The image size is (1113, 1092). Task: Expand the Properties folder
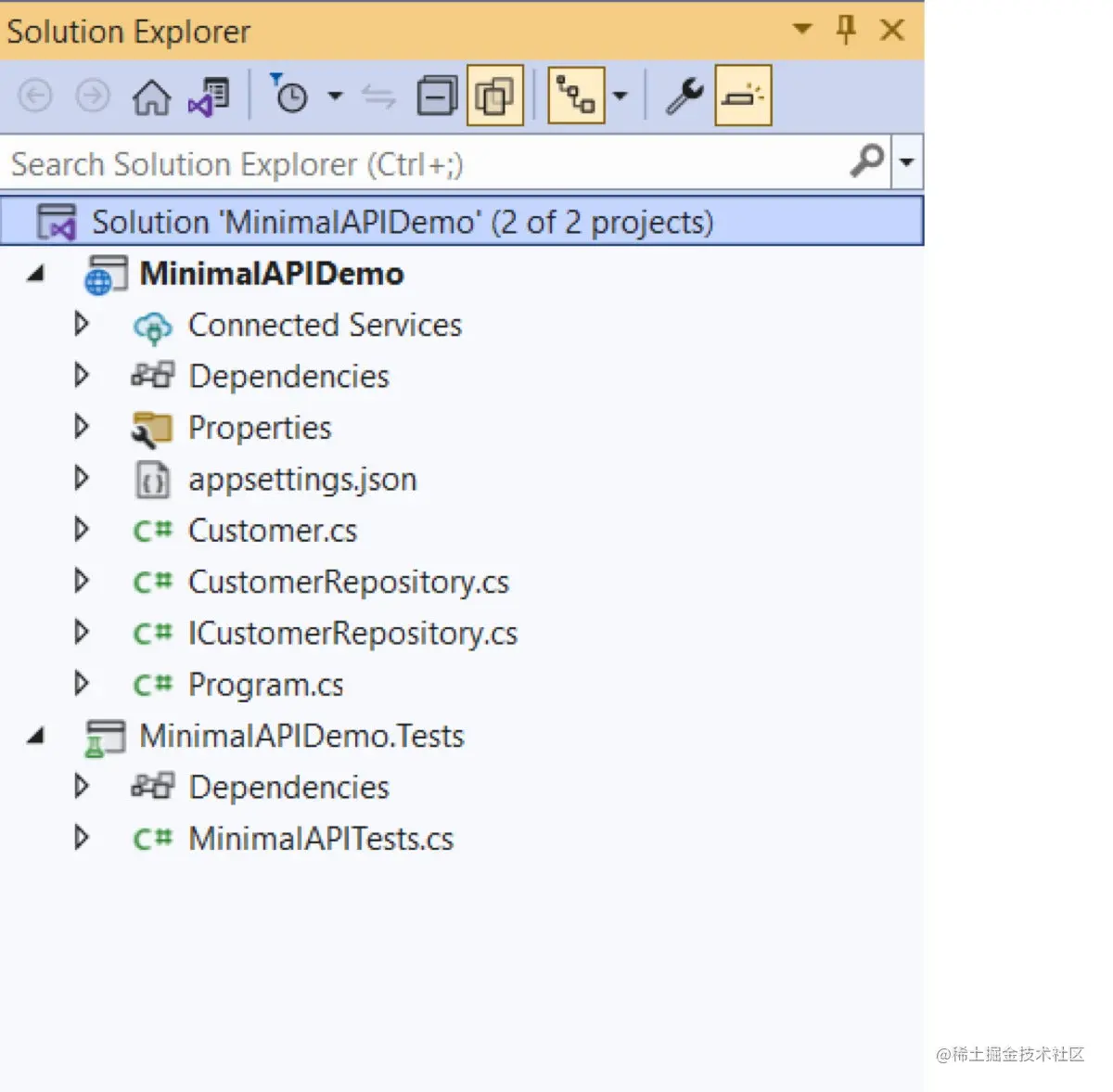coord(82,427)
